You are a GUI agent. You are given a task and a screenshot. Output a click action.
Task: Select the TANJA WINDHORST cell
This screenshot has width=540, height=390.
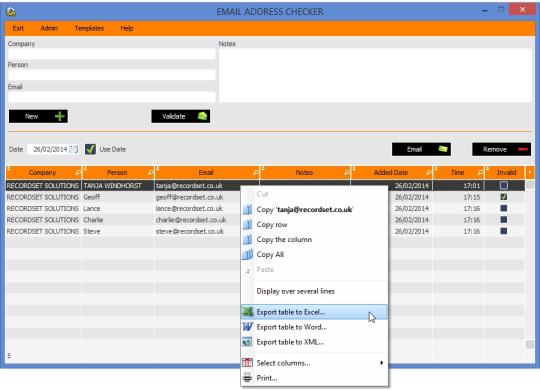coord(118,186)
